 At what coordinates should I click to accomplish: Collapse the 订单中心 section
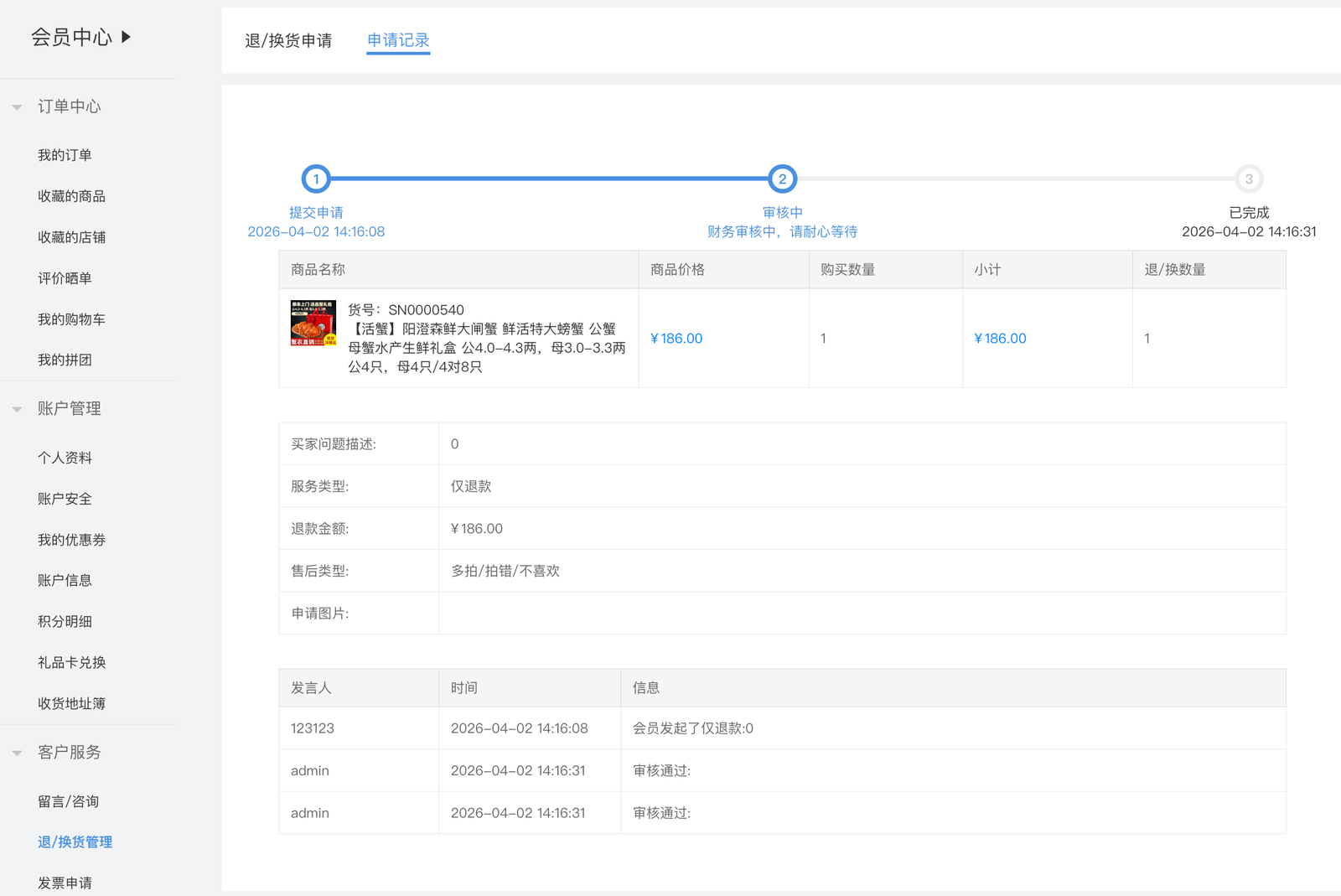[17, 107]
